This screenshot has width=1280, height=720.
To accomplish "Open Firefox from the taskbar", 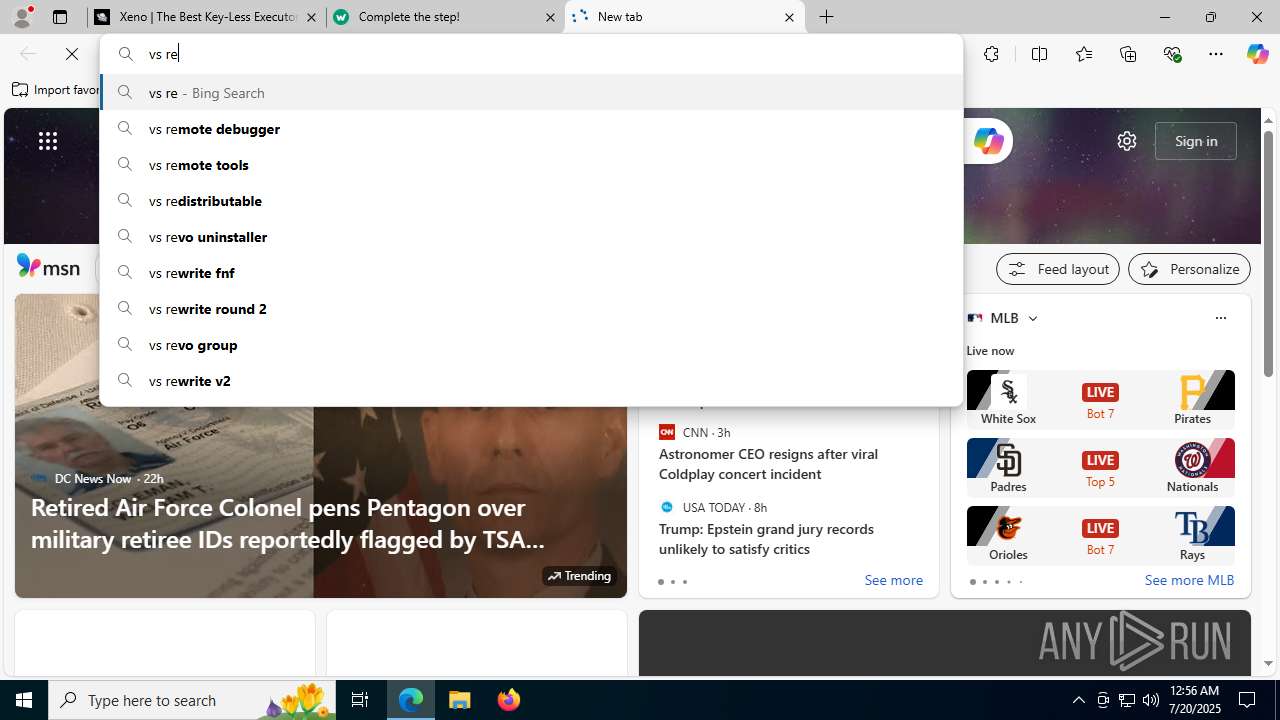I will [x=508, y=700].
